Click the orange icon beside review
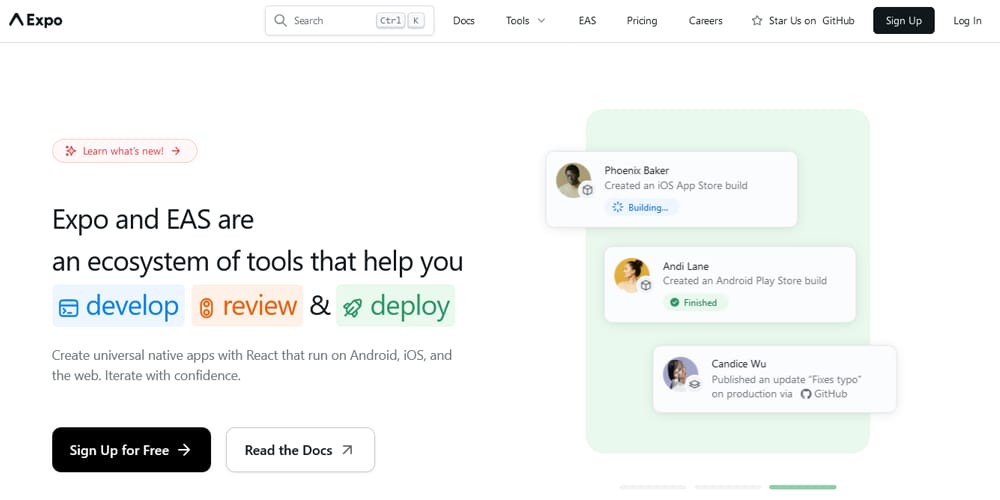The width and height of the screenshot is (1000, 500). [x=206, y=307]
